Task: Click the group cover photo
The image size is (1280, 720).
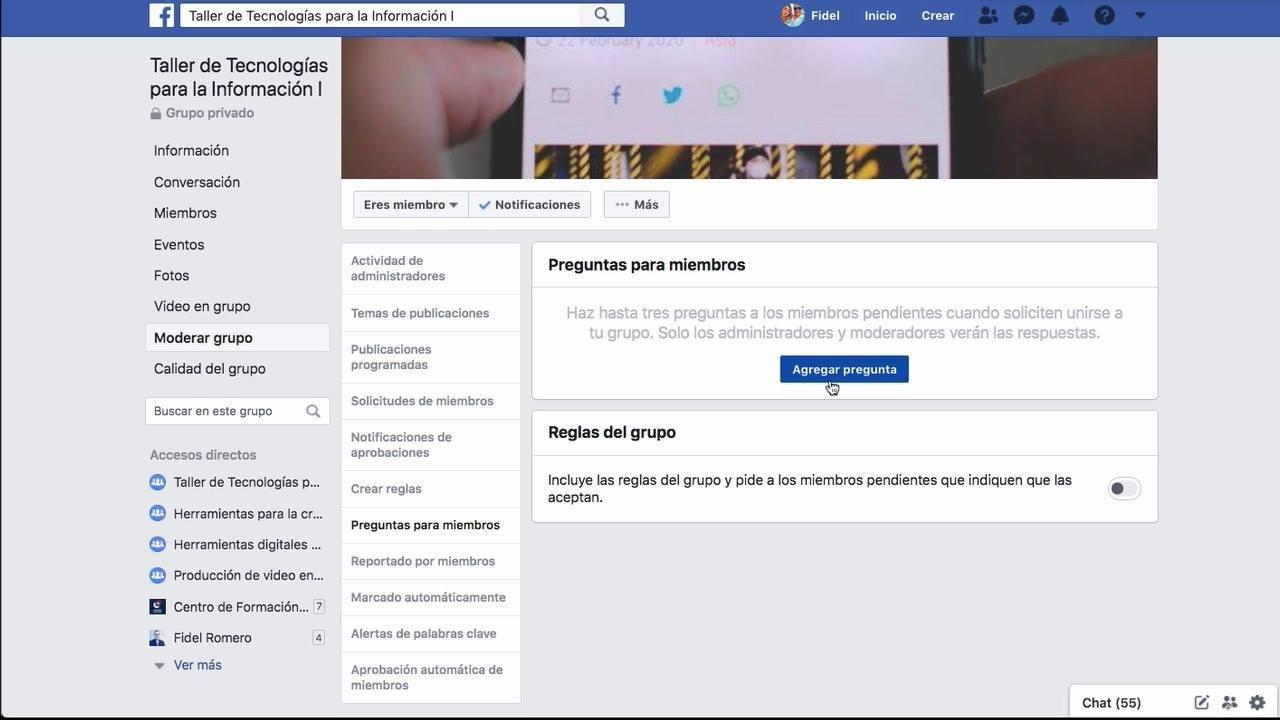Action: (x=749, y=108)
